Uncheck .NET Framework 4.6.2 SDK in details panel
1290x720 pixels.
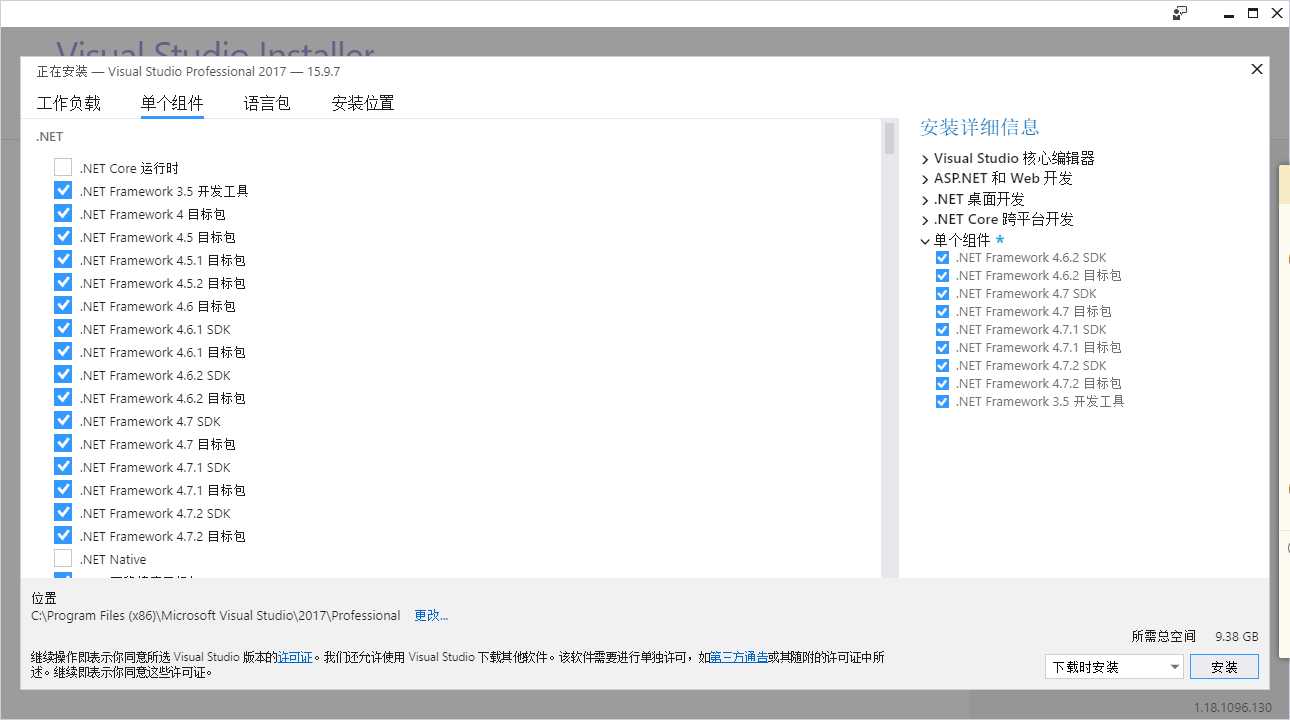(x=942, y=257)
